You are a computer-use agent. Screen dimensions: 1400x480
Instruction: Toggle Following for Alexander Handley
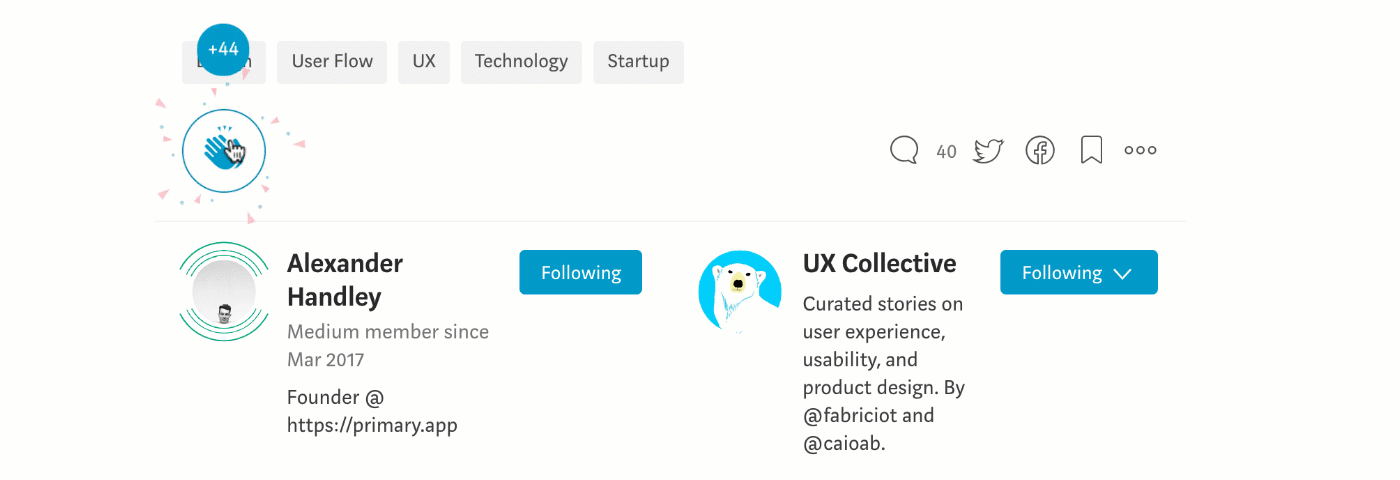(580, 272)
